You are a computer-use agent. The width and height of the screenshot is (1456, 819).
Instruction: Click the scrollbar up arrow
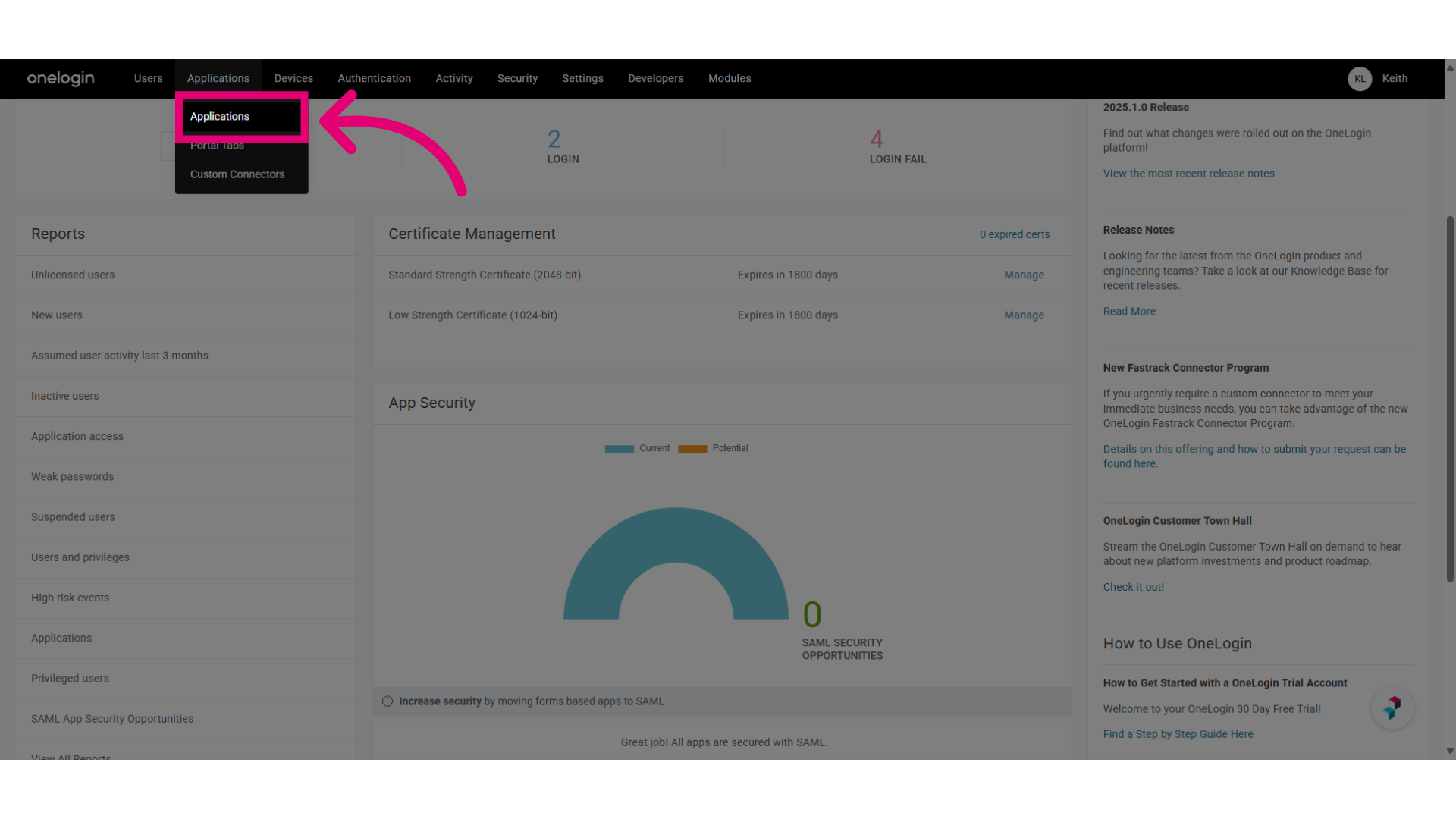coord(1450,67)
